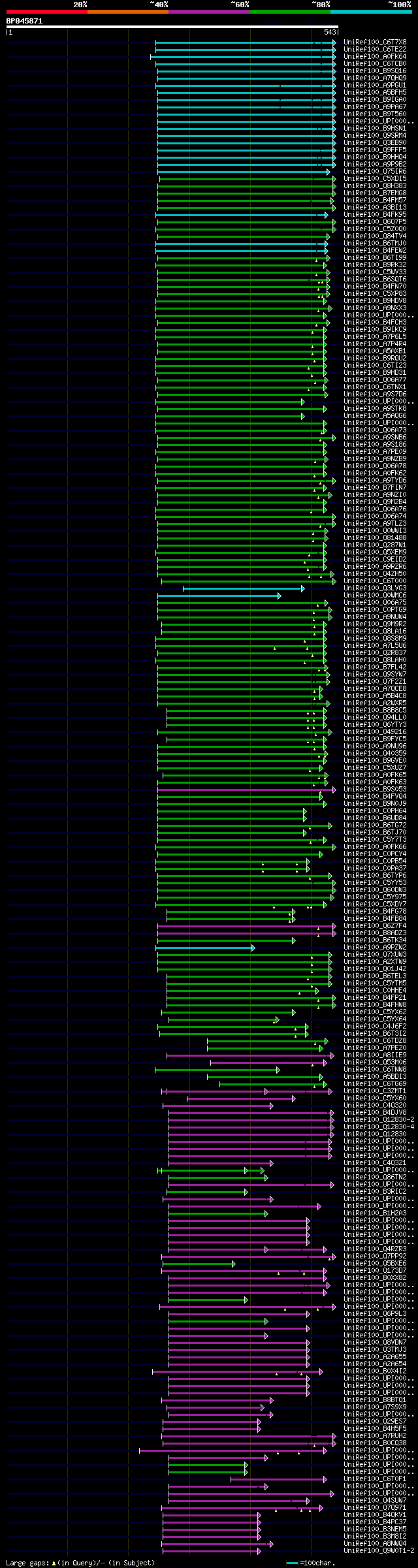Select hit UniRef100_A7QHQ9

click(375, 78)
